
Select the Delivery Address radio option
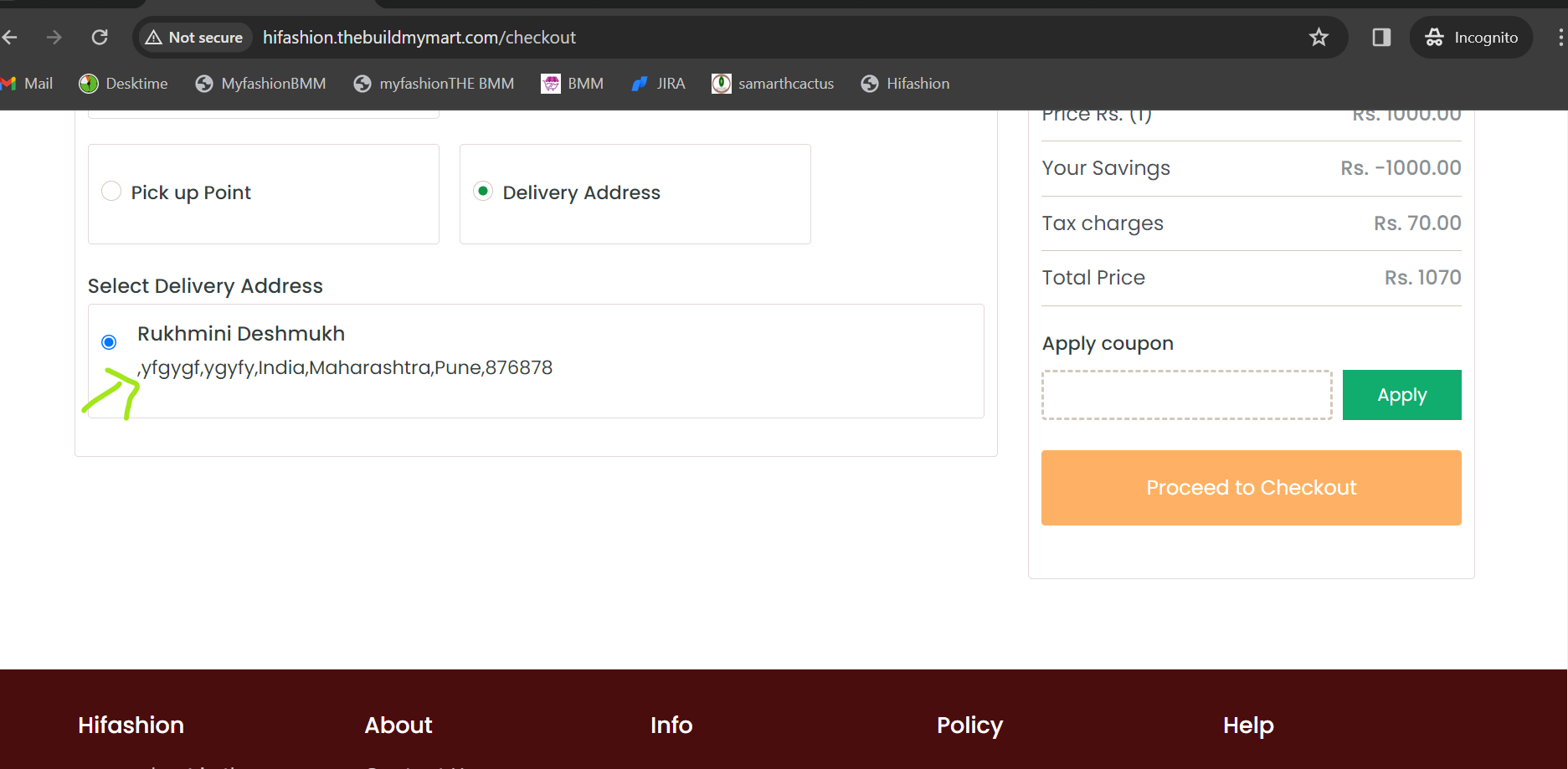tap(483, 192)
